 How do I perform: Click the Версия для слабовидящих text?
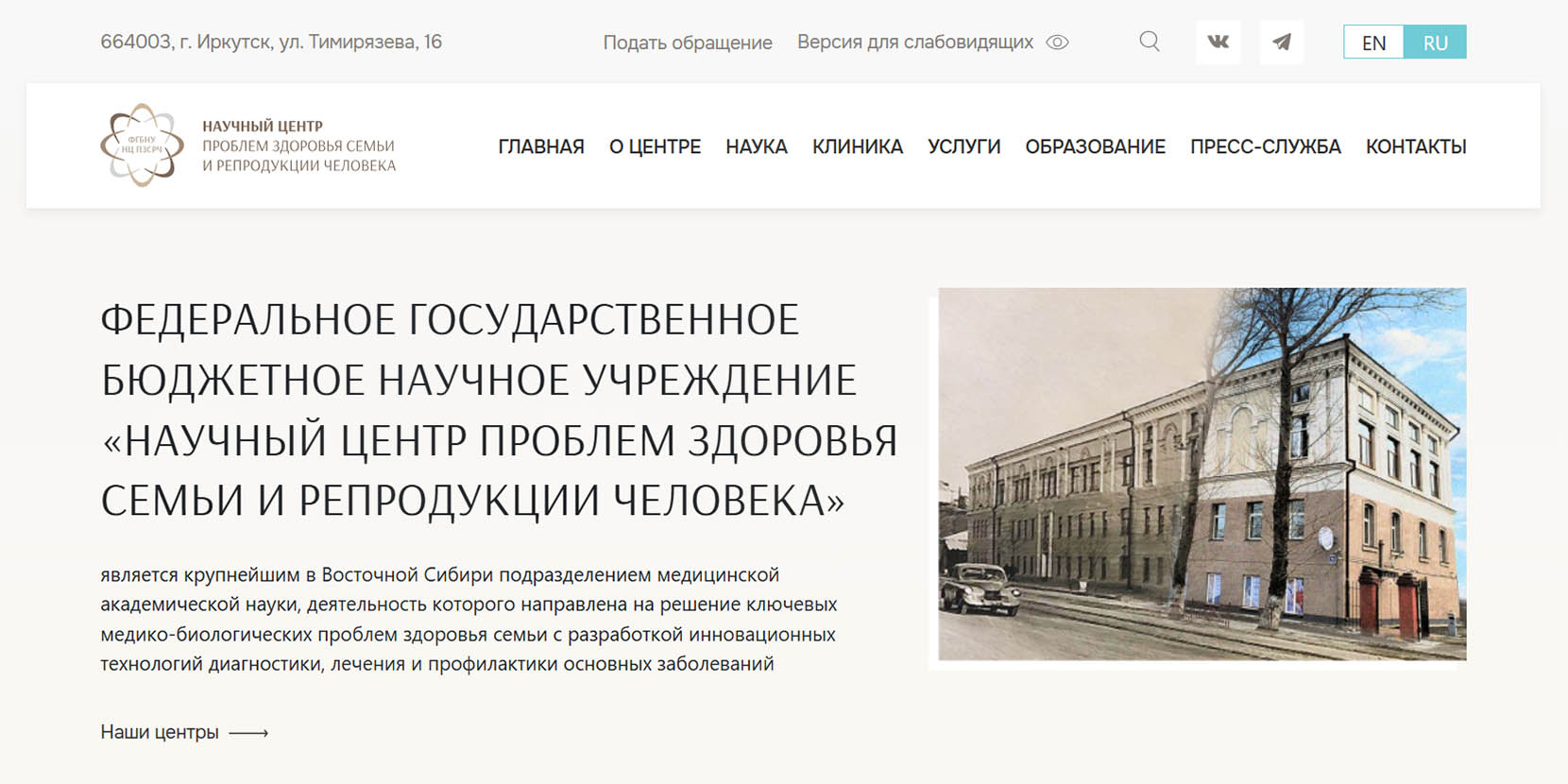[914, 43]
